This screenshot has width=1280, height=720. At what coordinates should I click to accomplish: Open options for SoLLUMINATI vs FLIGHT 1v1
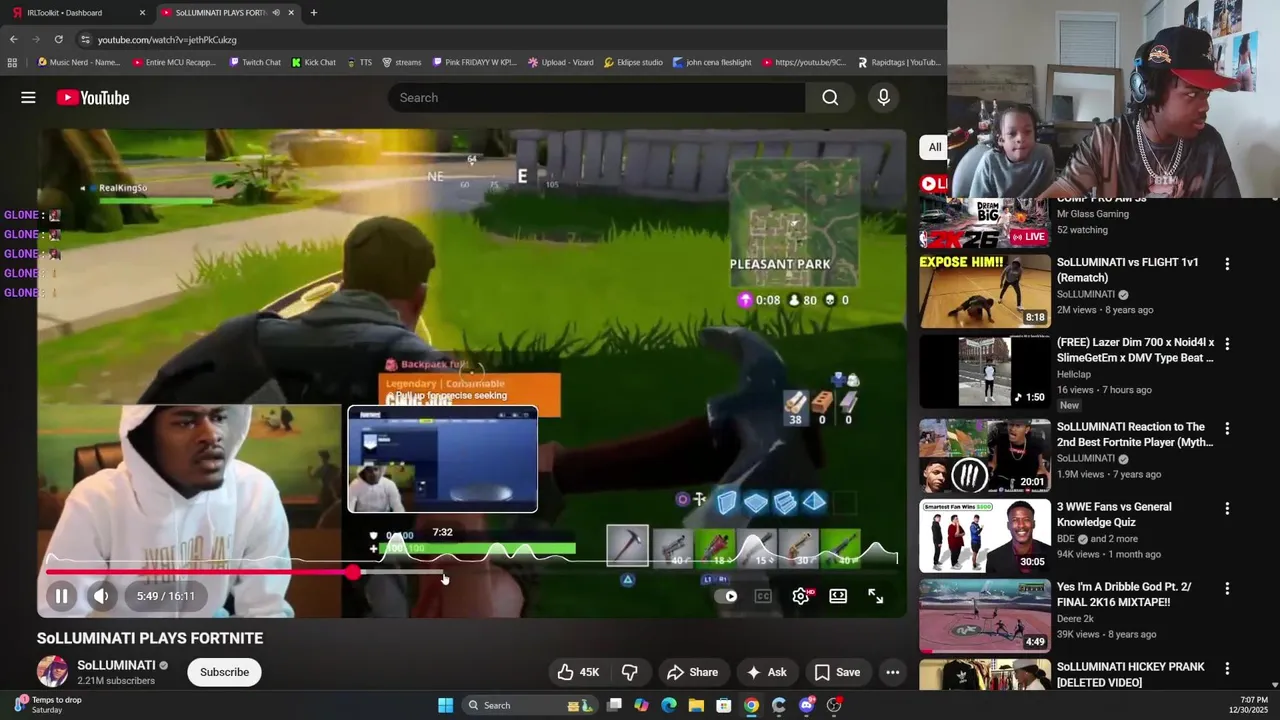pyautogui.click(x=1227, y=264)
